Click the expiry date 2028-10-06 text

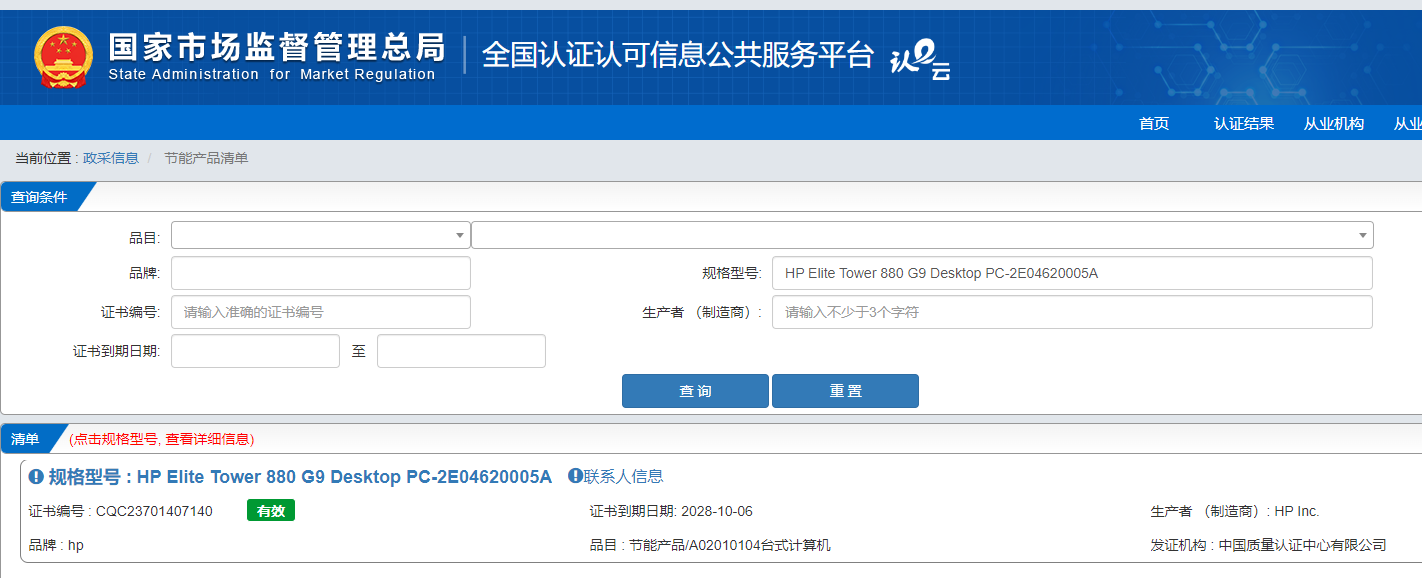pyautogui.click(x=717, y=511)
